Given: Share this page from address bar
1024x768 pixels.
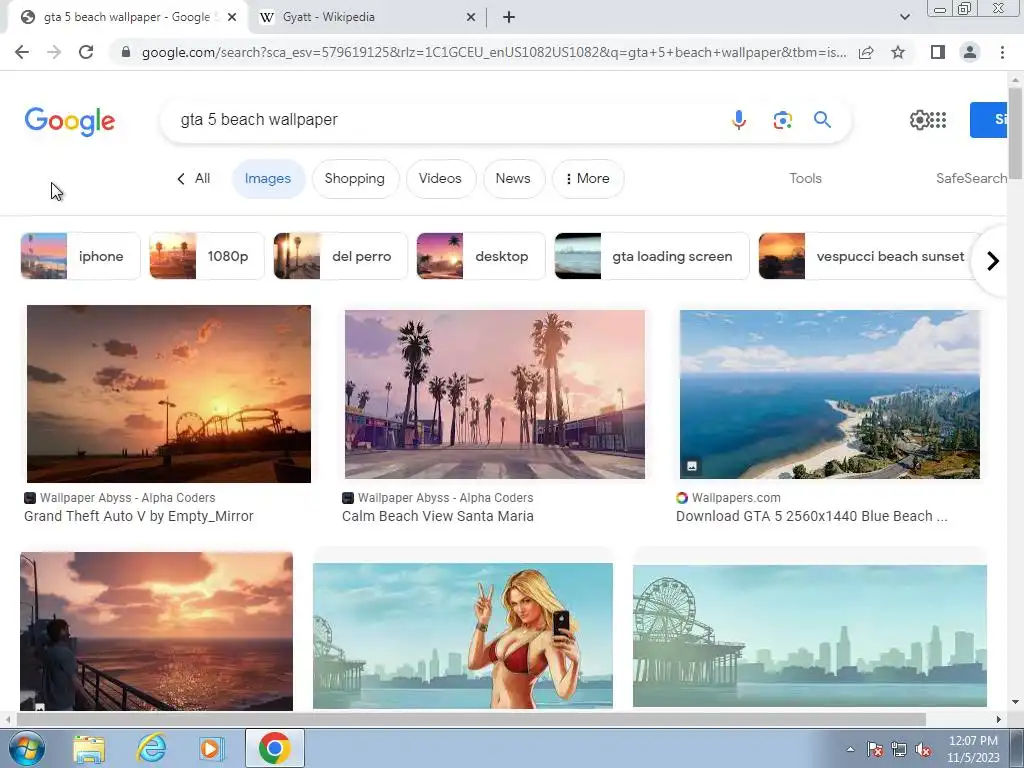Looking at the screenshot, I should tap(866, 52).
